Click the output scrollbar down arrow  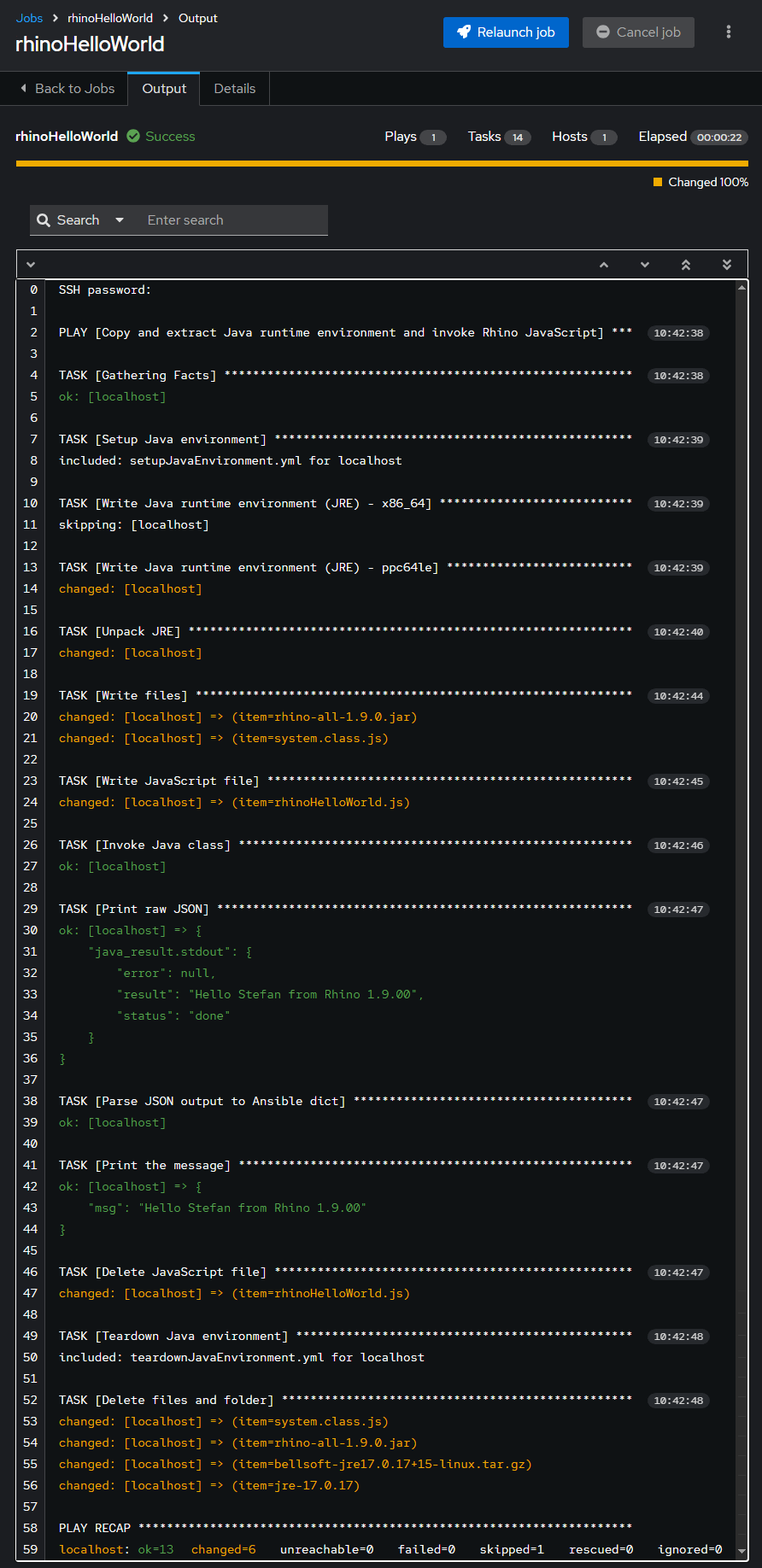point(741,1551)
